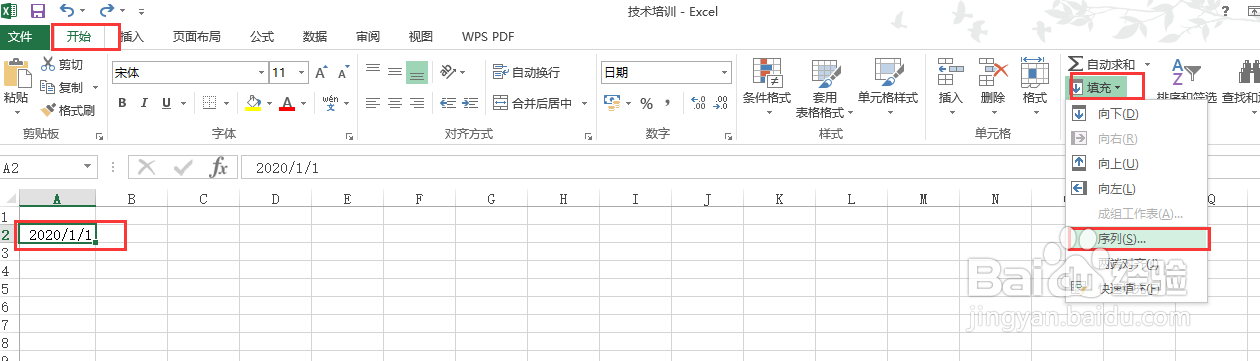Switch to 数据 Data tab
This screenshot has width=1260, height=361.
pos(315,37)
